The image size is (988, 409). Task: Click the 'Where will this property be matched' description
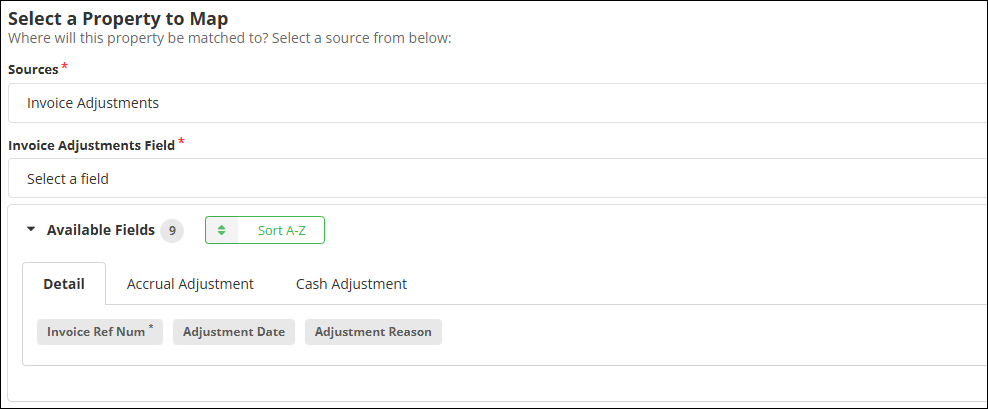coord(230,38)
